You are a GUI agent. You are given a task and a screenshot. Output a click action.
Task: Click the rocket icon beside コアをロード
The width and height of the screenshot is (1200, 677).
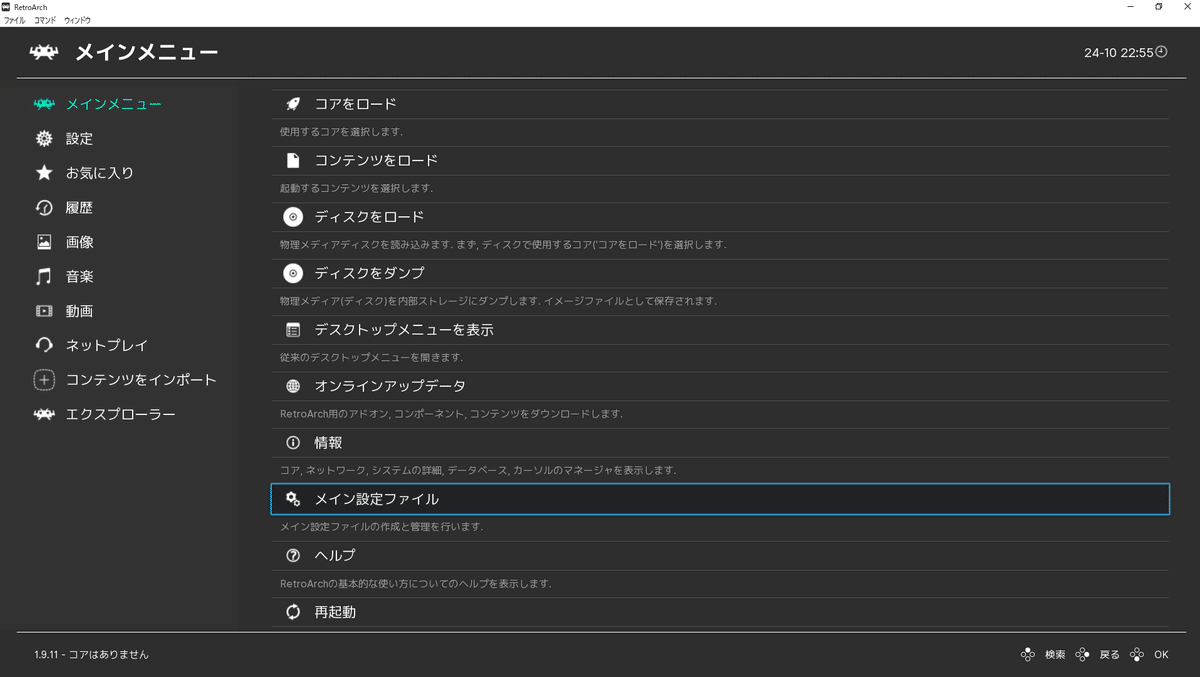pyautogui.click(x=293, y=104)
